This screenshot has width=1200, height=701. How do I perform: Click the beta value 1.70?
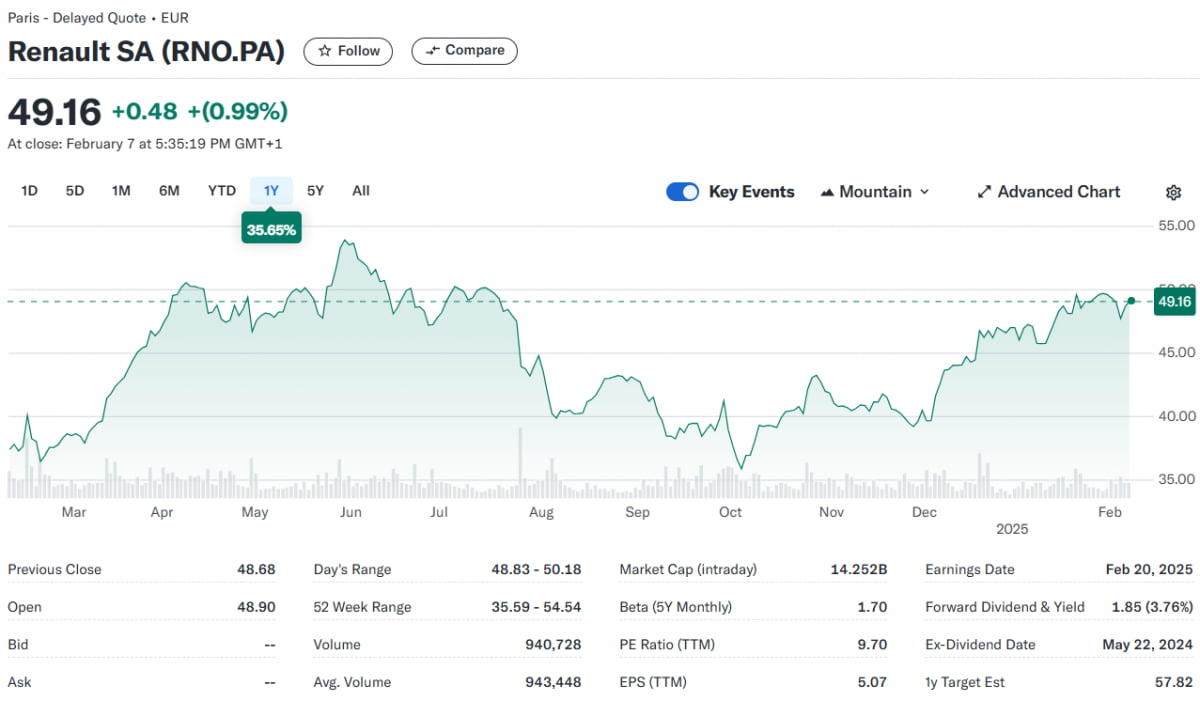872,607
